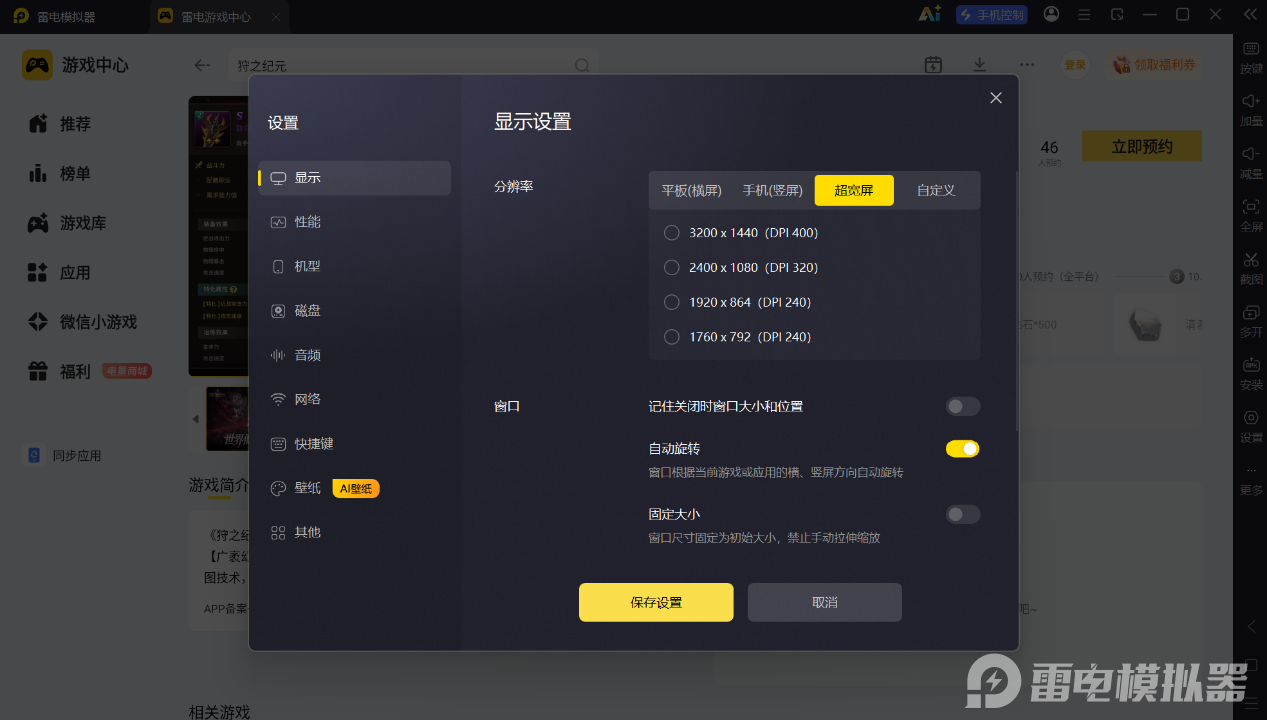
Task: Switch to 手机(竖屏) resolution tab
Action: (x=772, y=190)
